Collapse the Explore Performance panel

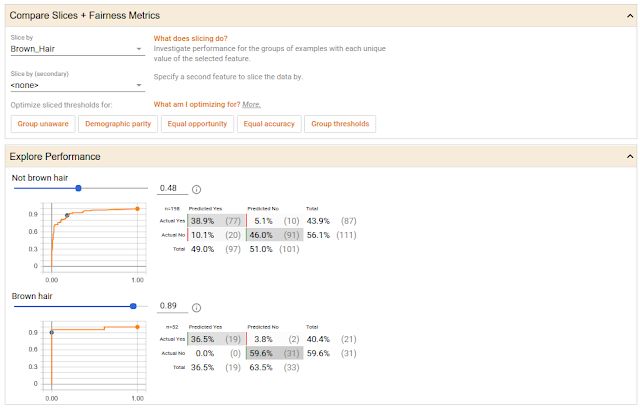tap(628, 157)
